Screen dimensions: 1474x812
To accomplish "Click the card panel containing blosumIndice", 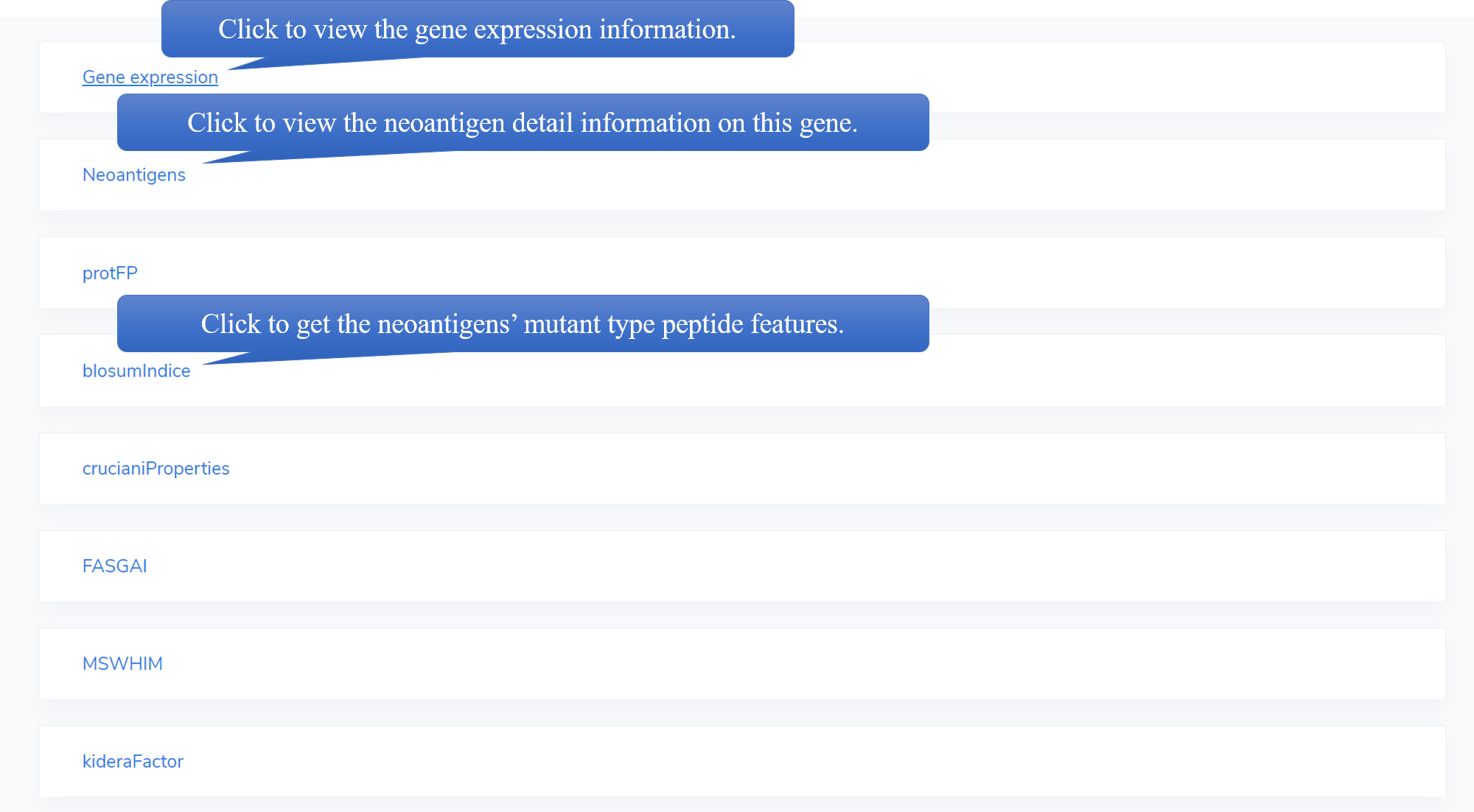I will coord(737,379).
